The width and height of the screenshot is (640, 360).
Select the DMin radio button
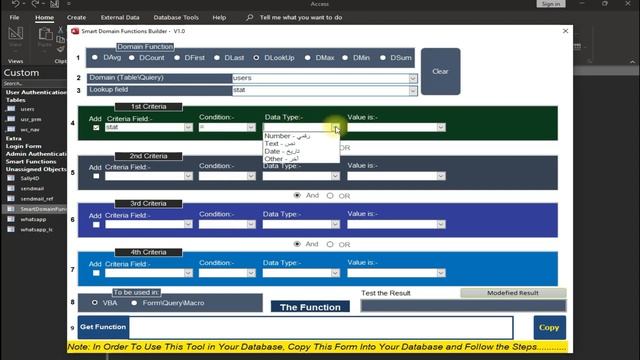(345, 58)
